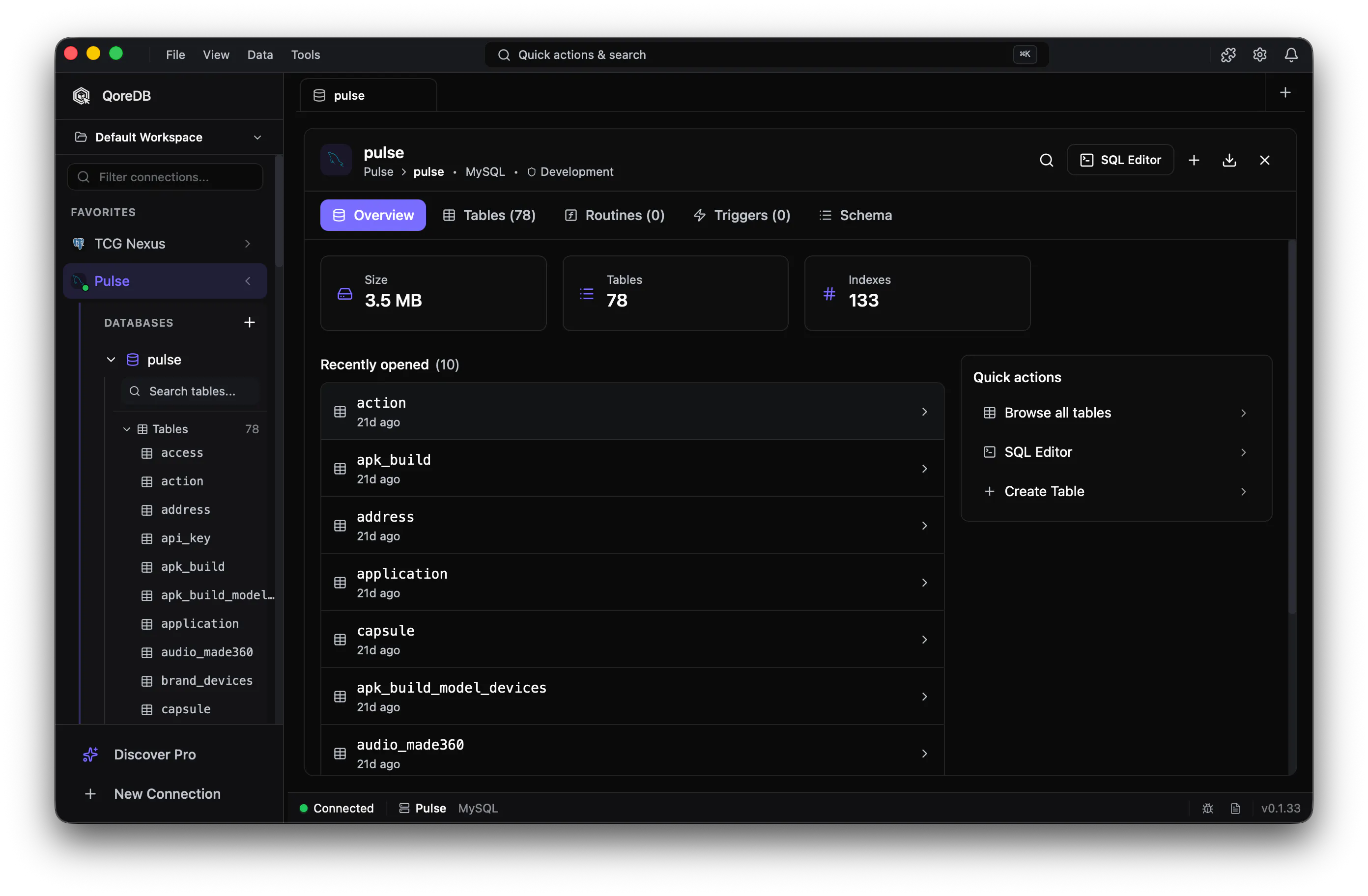The height and width of the screenshot is (896, 1368).
Task: Click the Discover Pro sparkle icon
Action: pos(90,754)
